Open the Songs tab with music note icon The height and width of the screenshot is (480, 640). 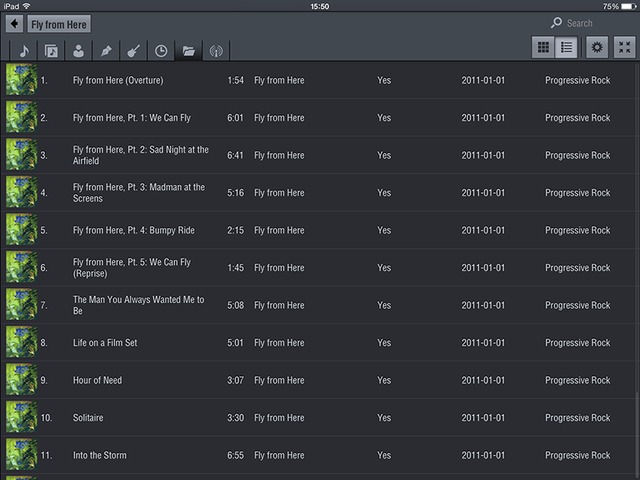click(24, 51)
